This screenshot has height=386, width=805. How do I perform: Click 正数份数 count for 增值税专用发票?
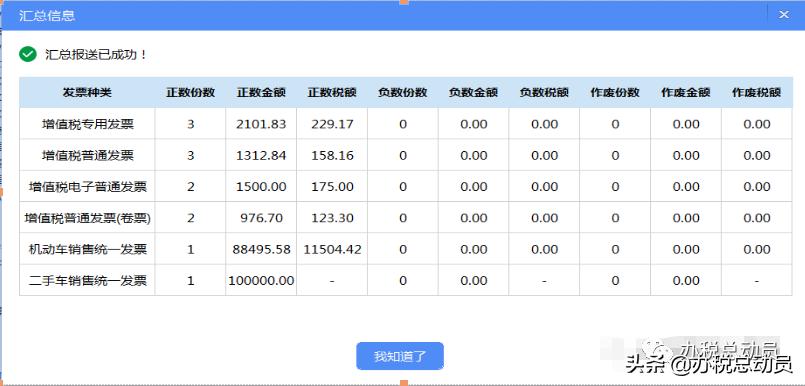(190, 124)
